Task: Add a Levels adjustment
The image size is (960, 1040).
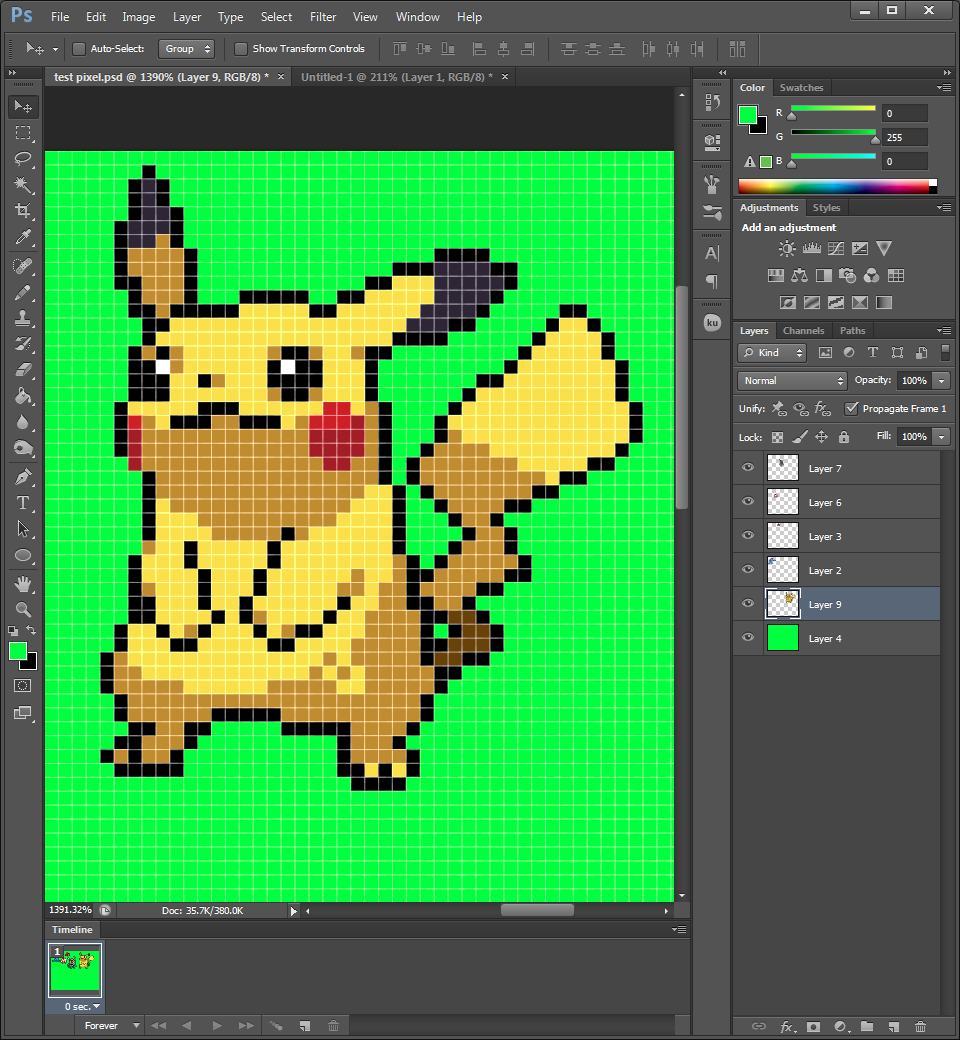Action: (x=811, y=249)
